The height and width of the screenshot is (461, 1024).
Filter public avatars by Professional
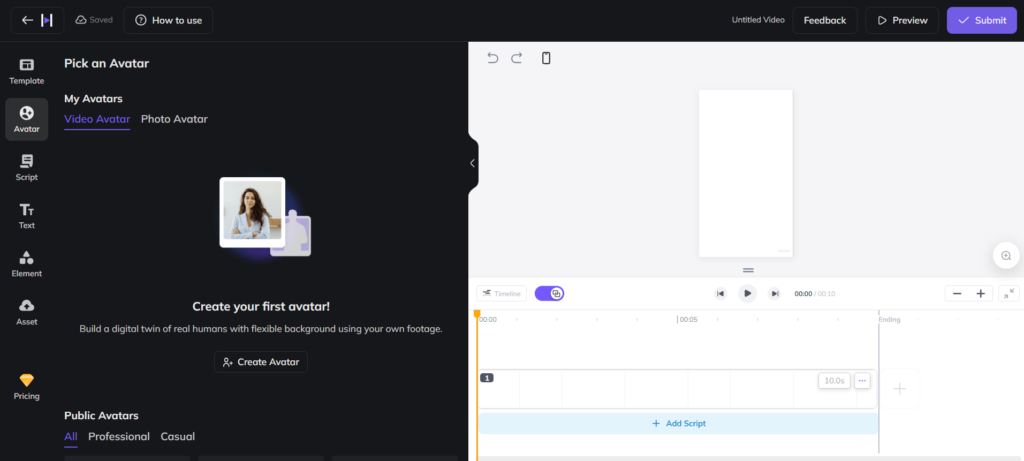coord(119,436)
